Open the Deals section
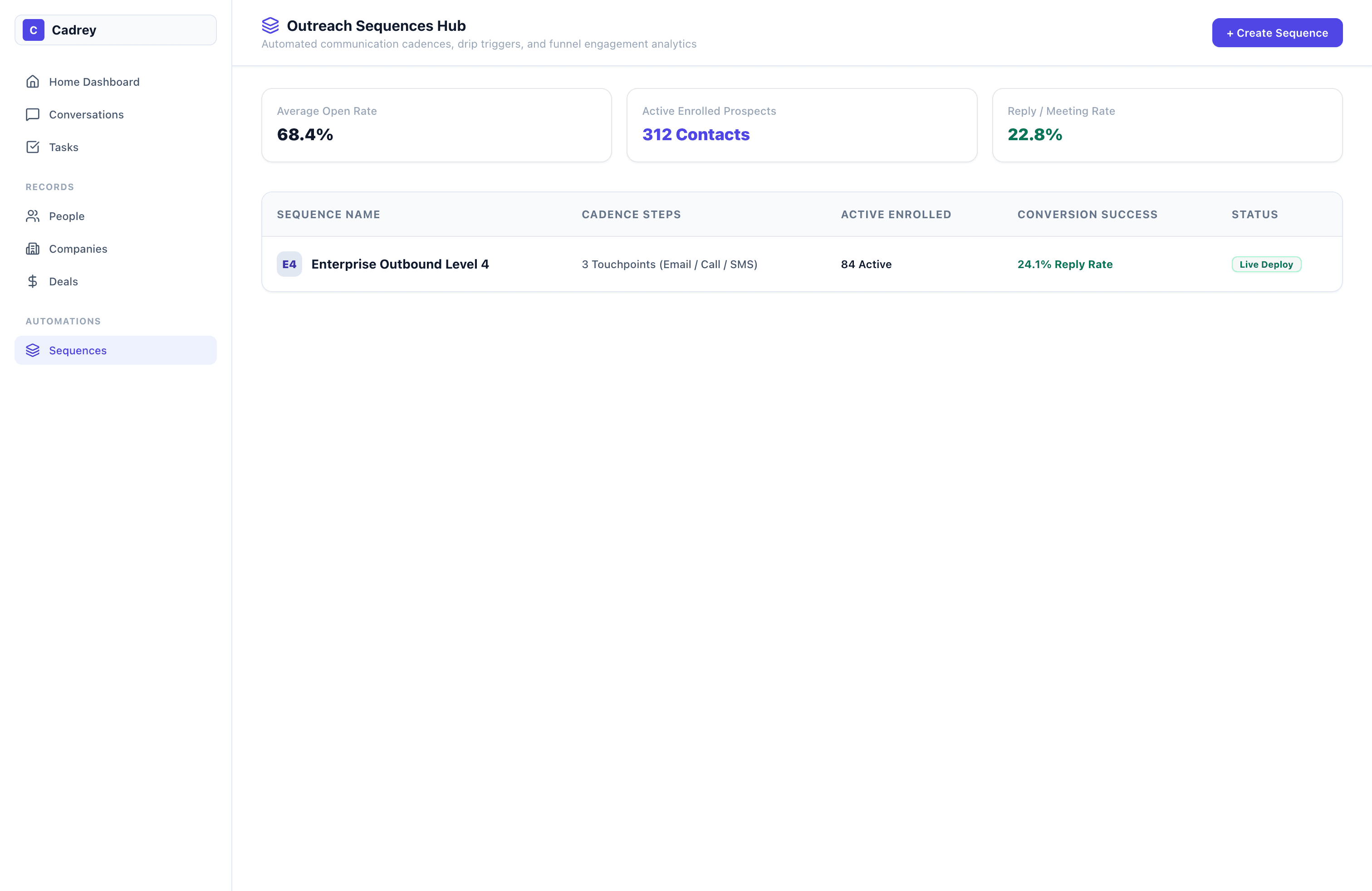 [115, 281]
